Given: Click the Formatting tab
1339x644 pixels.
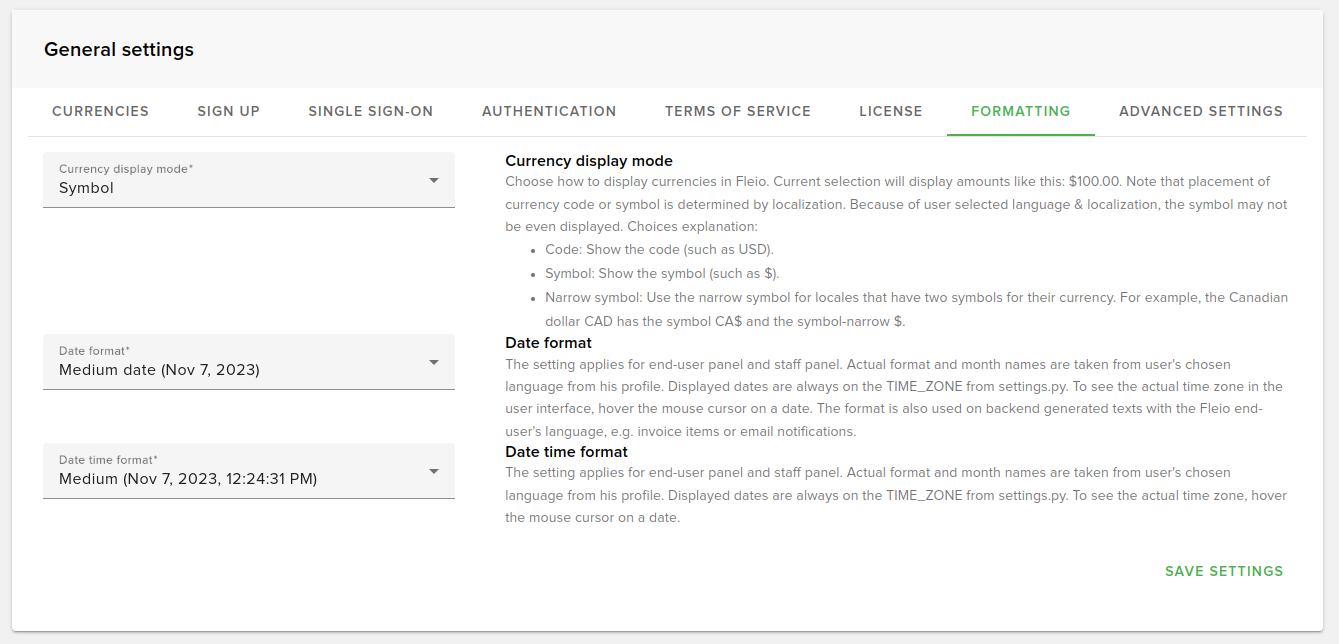Looking at the screenshot, I should click(1020, 111).
